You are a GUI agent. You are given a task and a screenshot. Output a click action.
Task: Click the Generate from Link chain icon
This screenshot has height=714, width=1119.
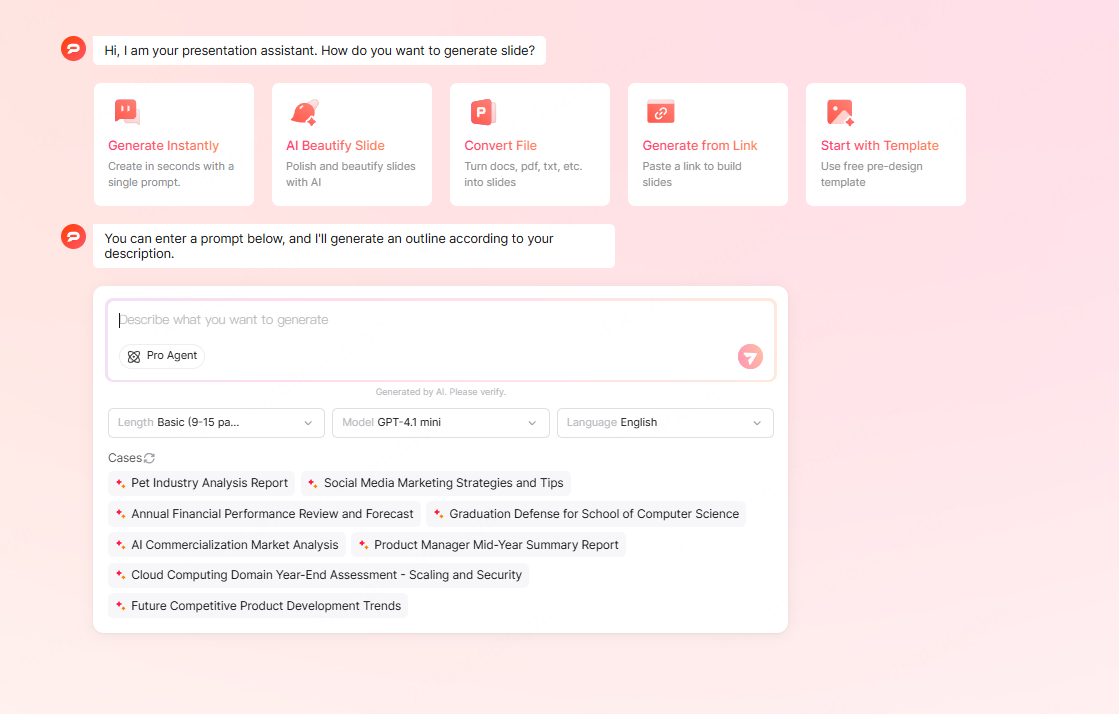pos(659,111)
